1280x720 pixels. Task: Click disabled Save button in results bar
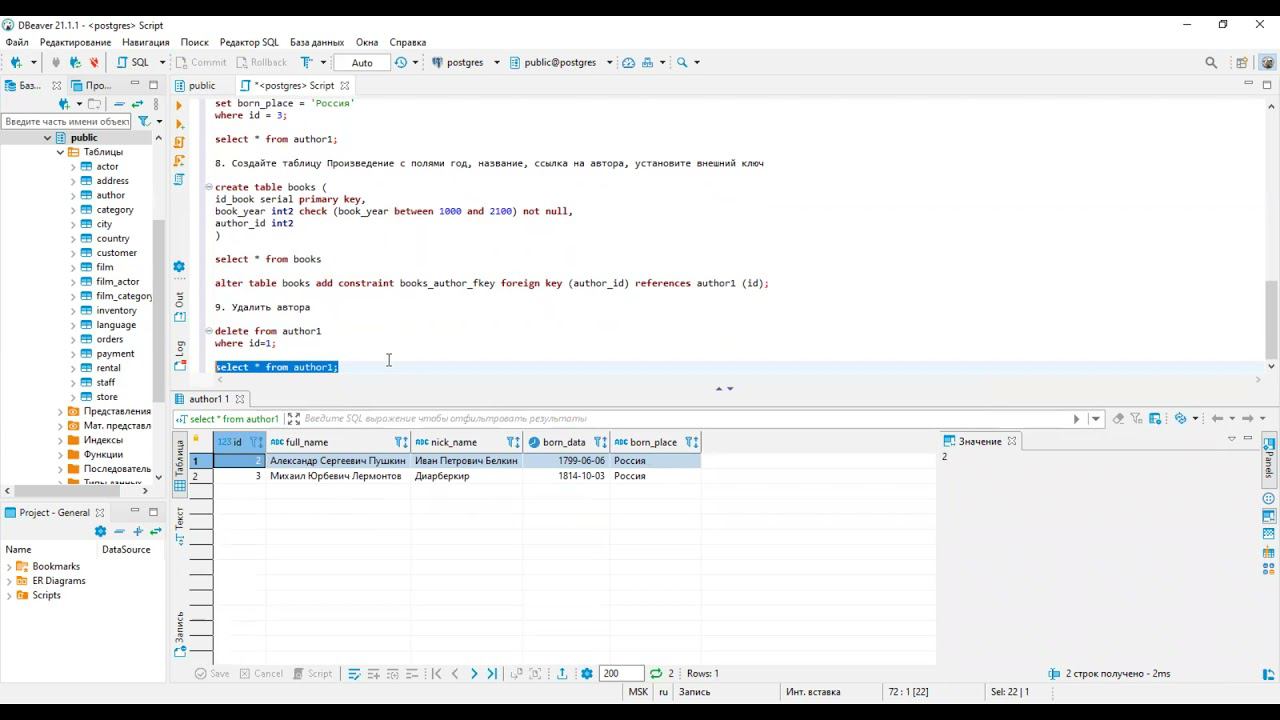(212, 674)
